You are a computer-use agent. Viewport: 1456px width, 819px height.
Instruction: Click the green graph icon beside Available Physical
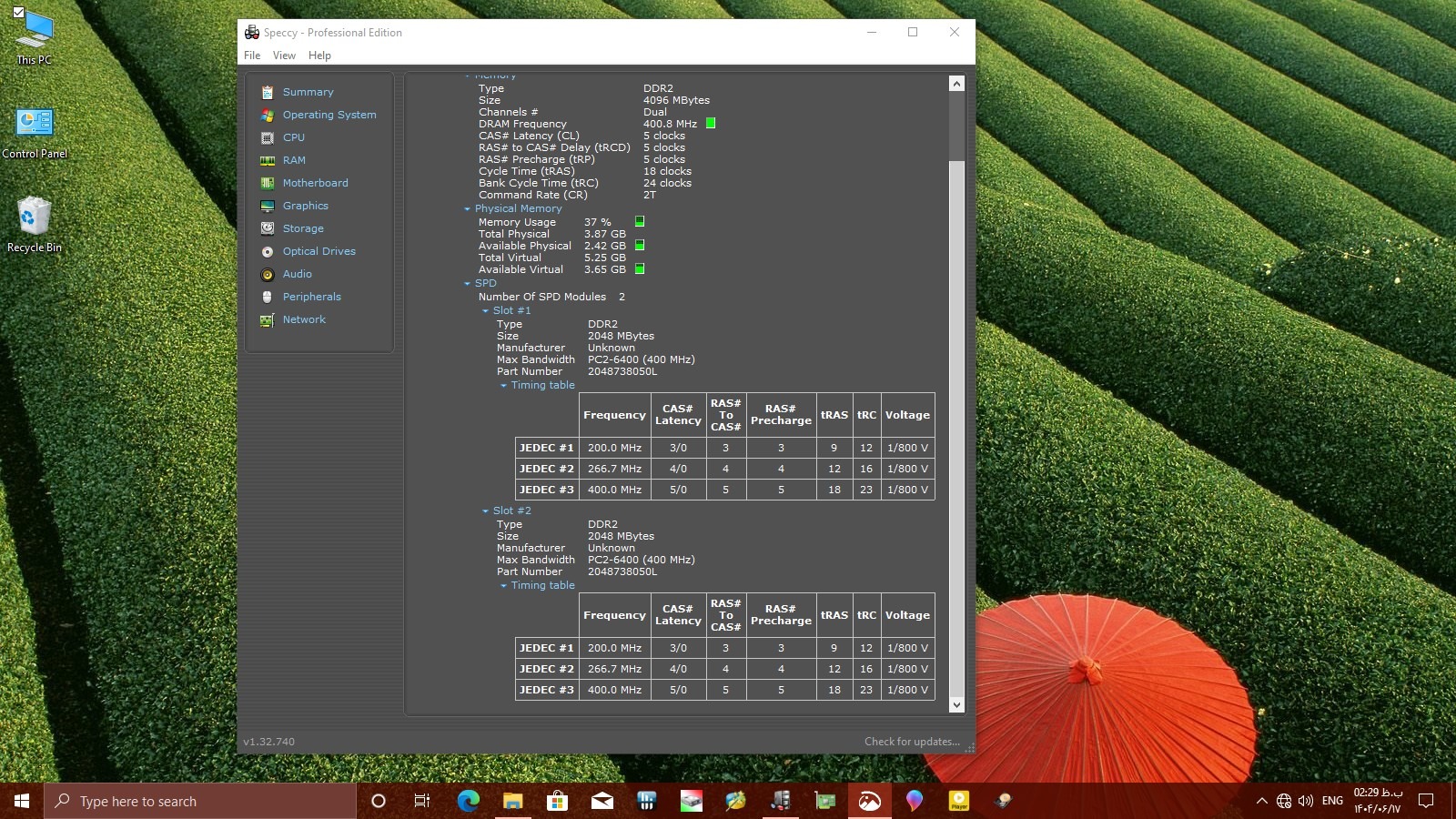point(640,245)
